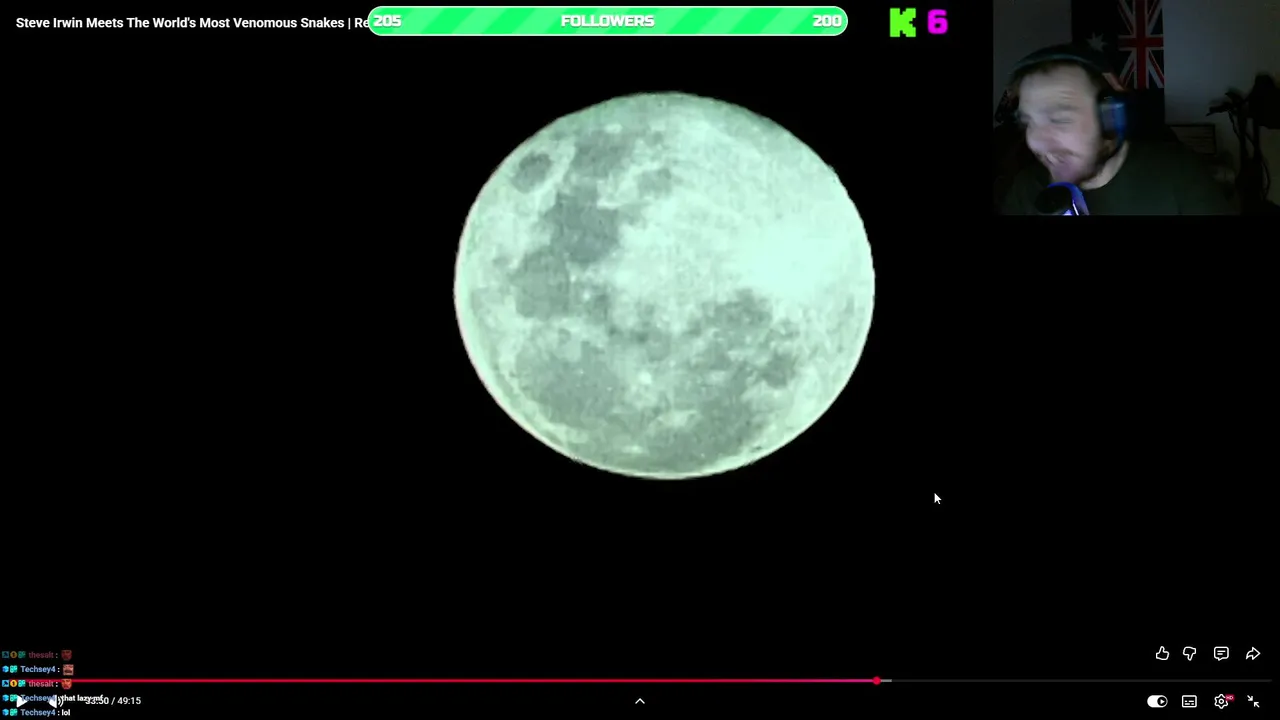Screen dimensions: 1280x720
Task: Like the video with thumbs up
Action: 1162,653
